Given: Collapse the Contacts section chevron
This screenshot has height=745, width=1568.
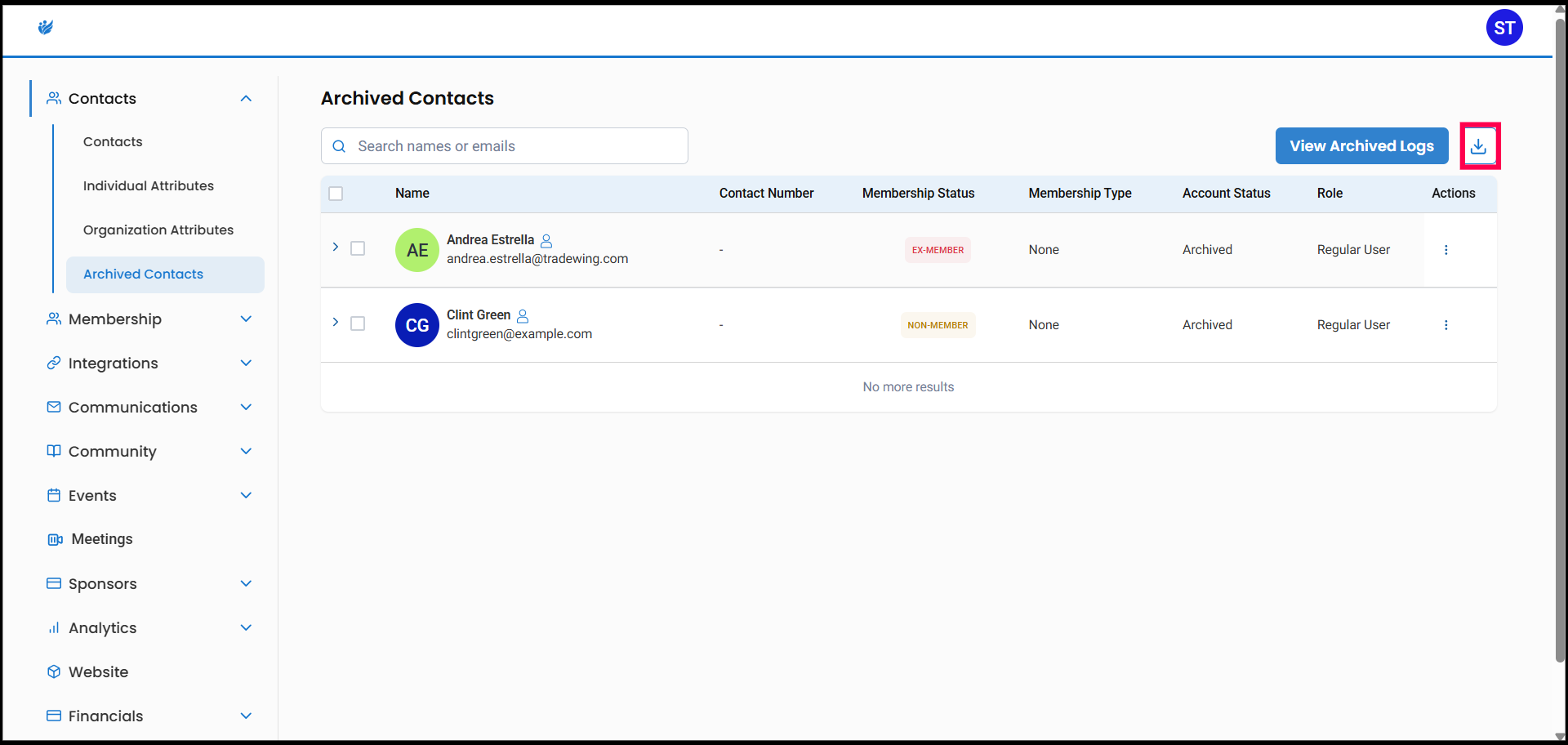Looking at the screenshot, I should coord(246,98).
